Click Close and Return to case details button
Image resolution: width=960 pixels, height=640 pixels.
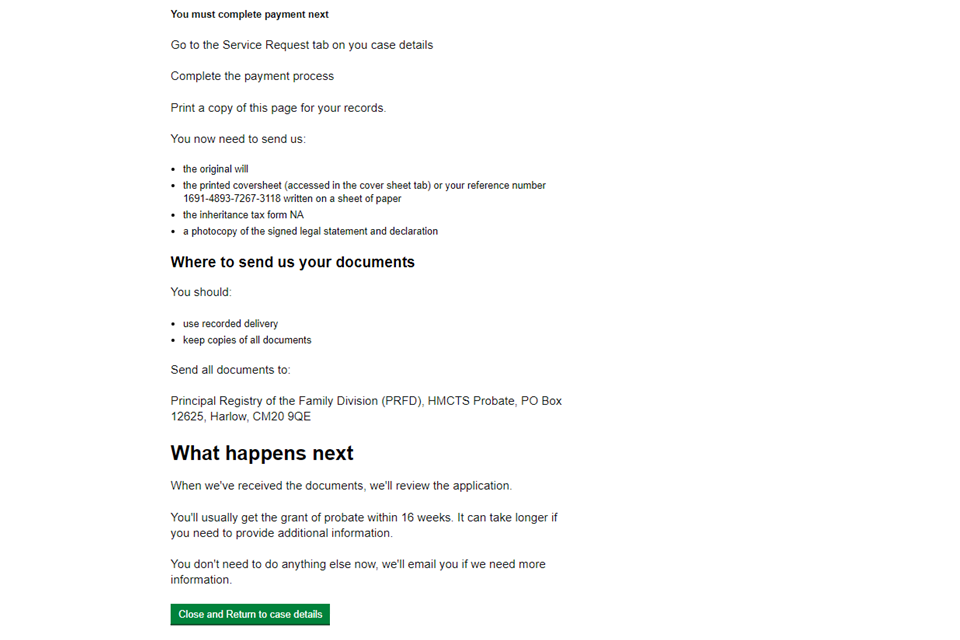coord(250,614)
